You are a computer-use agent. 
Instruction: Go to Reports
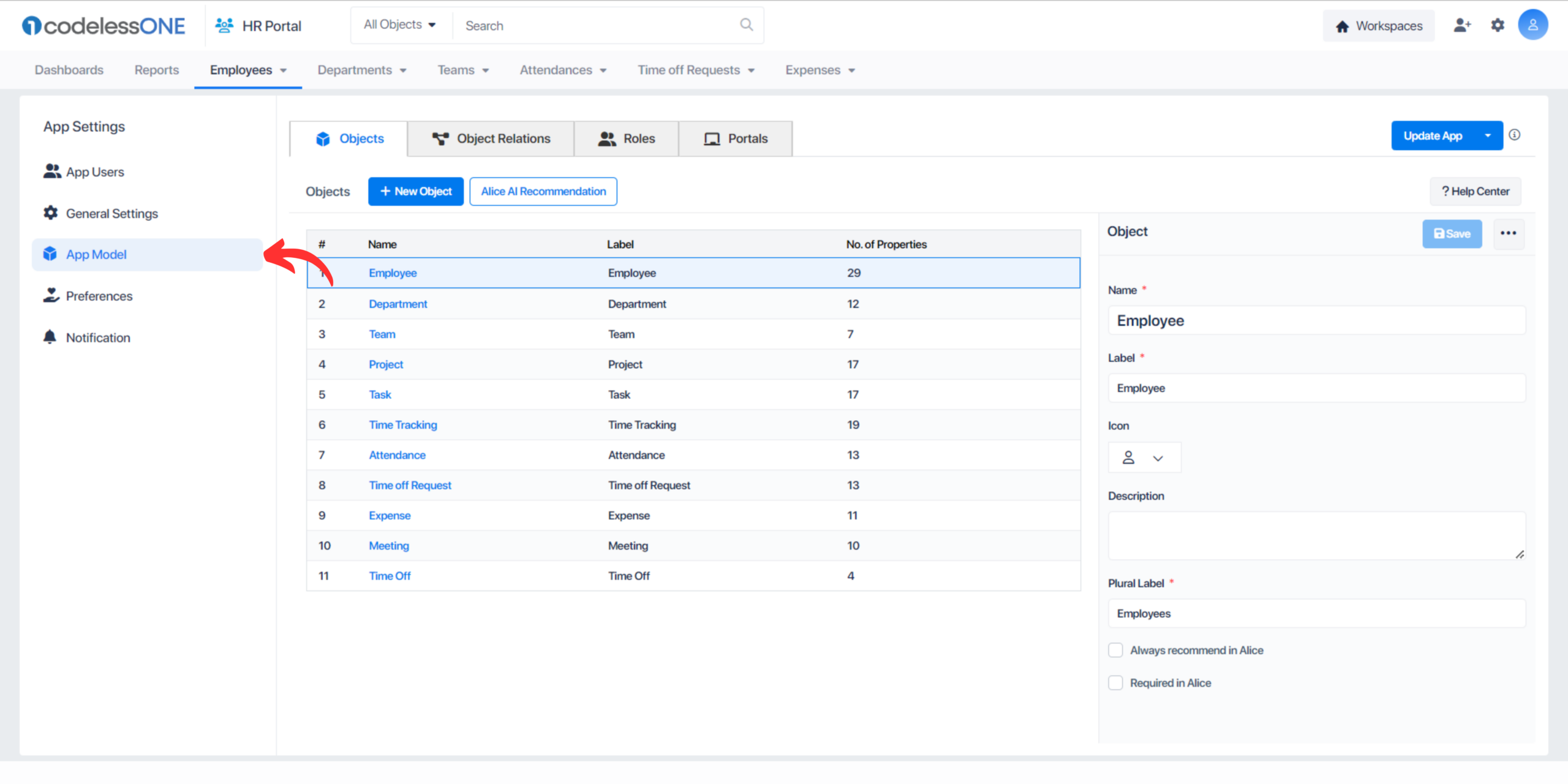coord(157,70)
